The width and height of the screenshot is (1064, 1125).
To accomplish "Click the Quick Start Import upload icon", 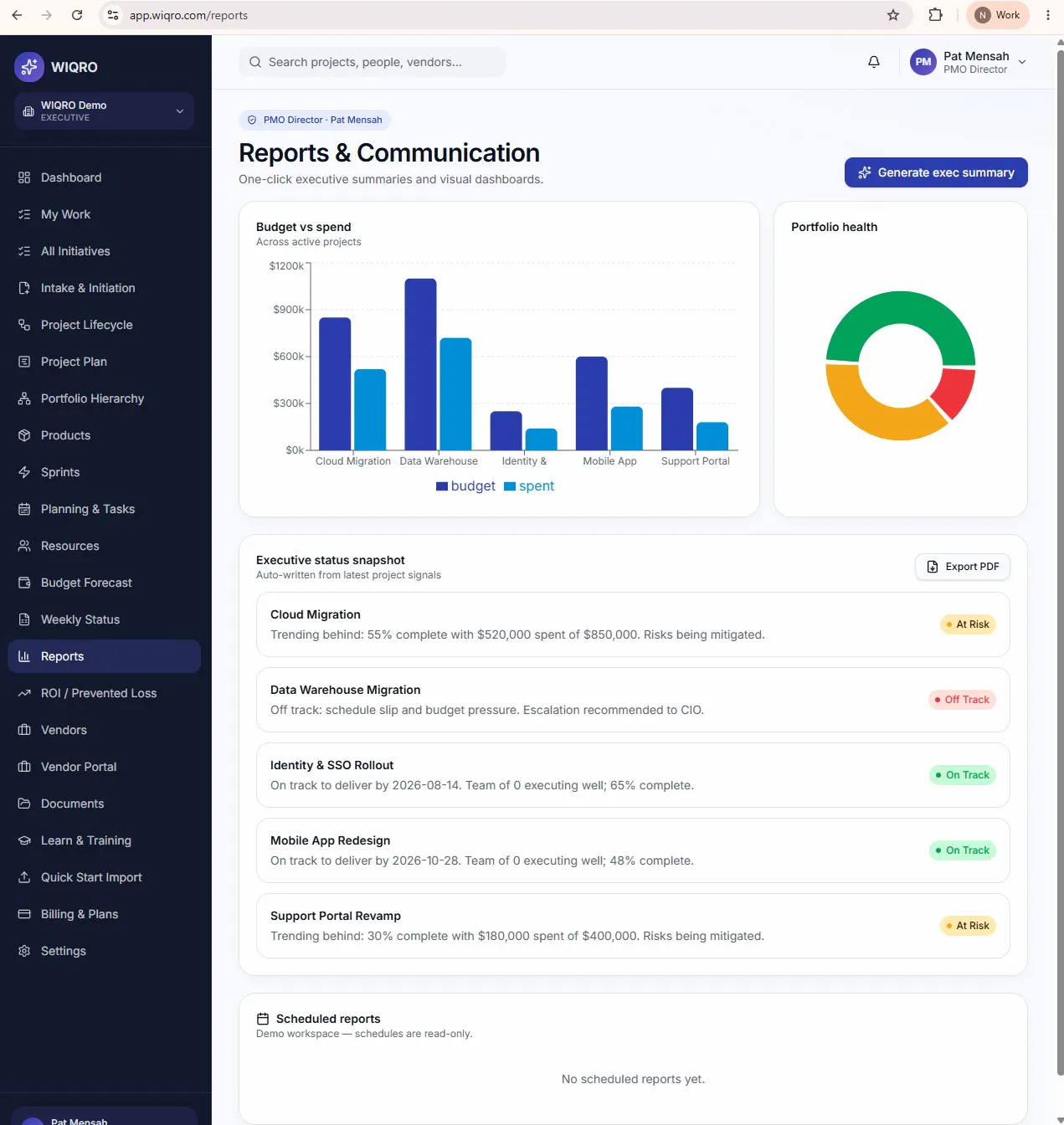I will point(24,877).
